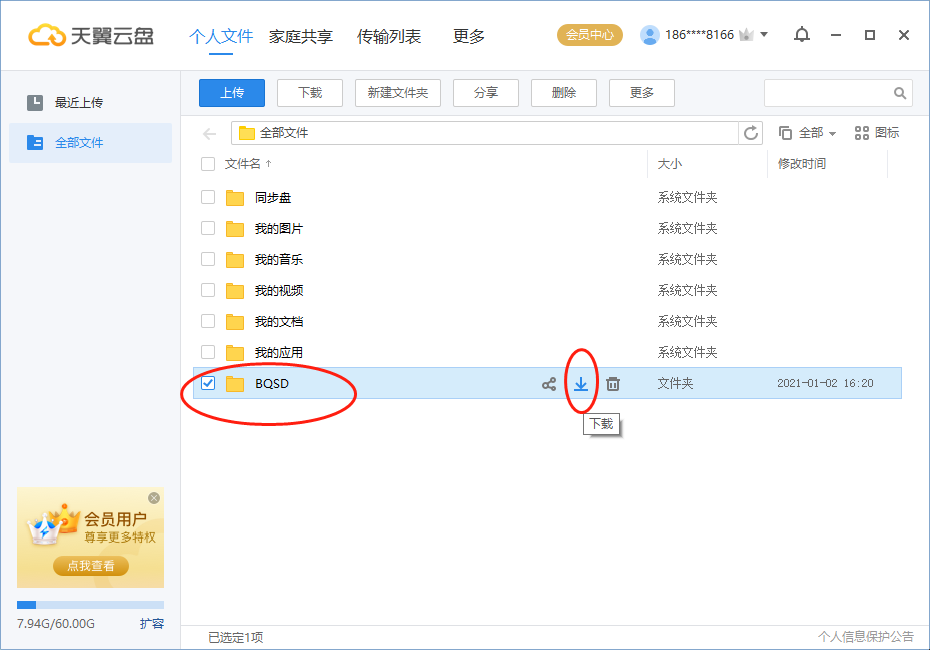Click the toolbar 下载 button
This screenshot has width=930, height=650.
pyautogui.click(x=310, y=93)
